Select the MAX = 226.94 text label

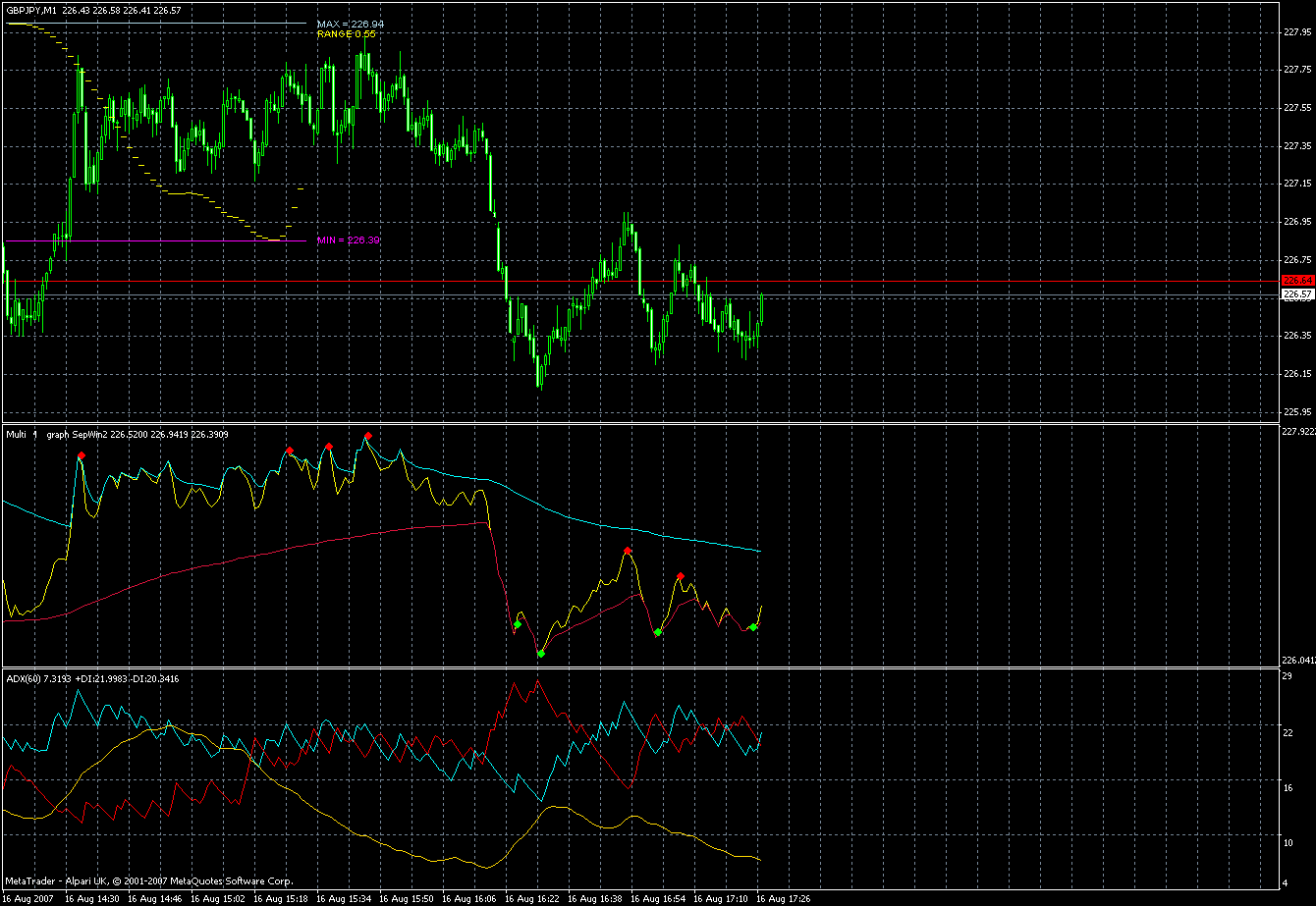351,24
